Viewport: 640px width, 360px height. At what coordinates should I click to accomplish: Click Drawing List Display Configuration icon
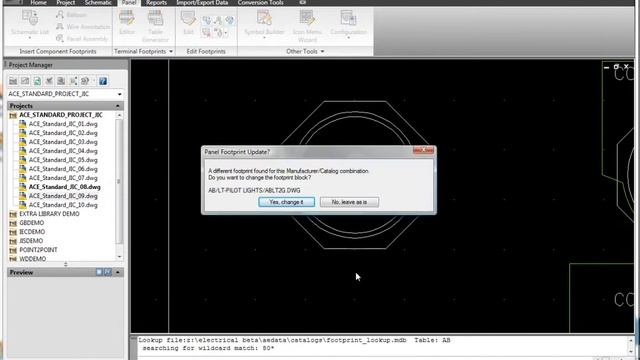tap(73, 81)
